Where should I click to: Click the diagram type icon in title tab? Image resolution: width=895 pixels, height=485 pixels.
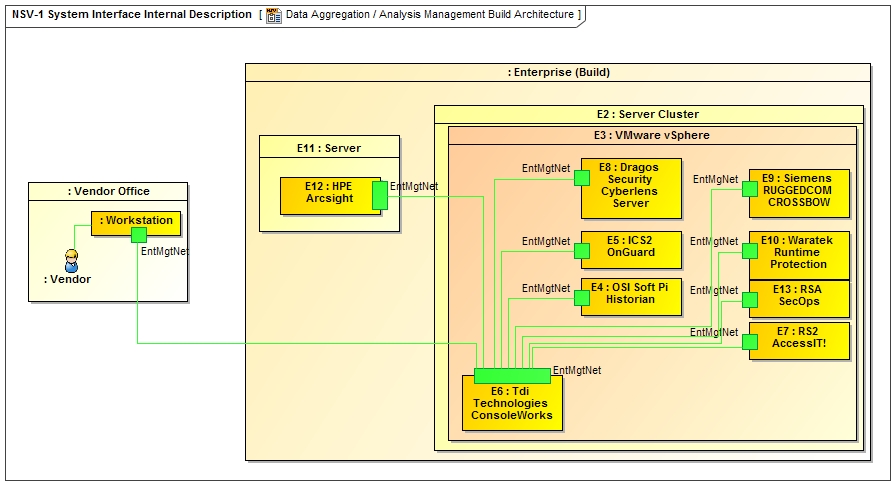tap(274, 15)
